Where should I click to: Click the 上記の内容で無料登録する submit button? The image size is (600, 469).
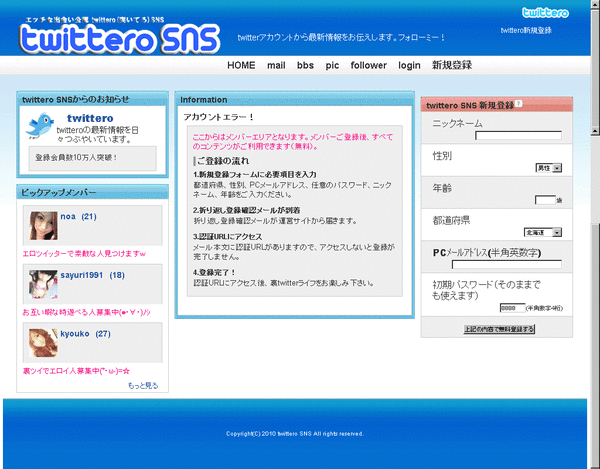pos(499,329)
